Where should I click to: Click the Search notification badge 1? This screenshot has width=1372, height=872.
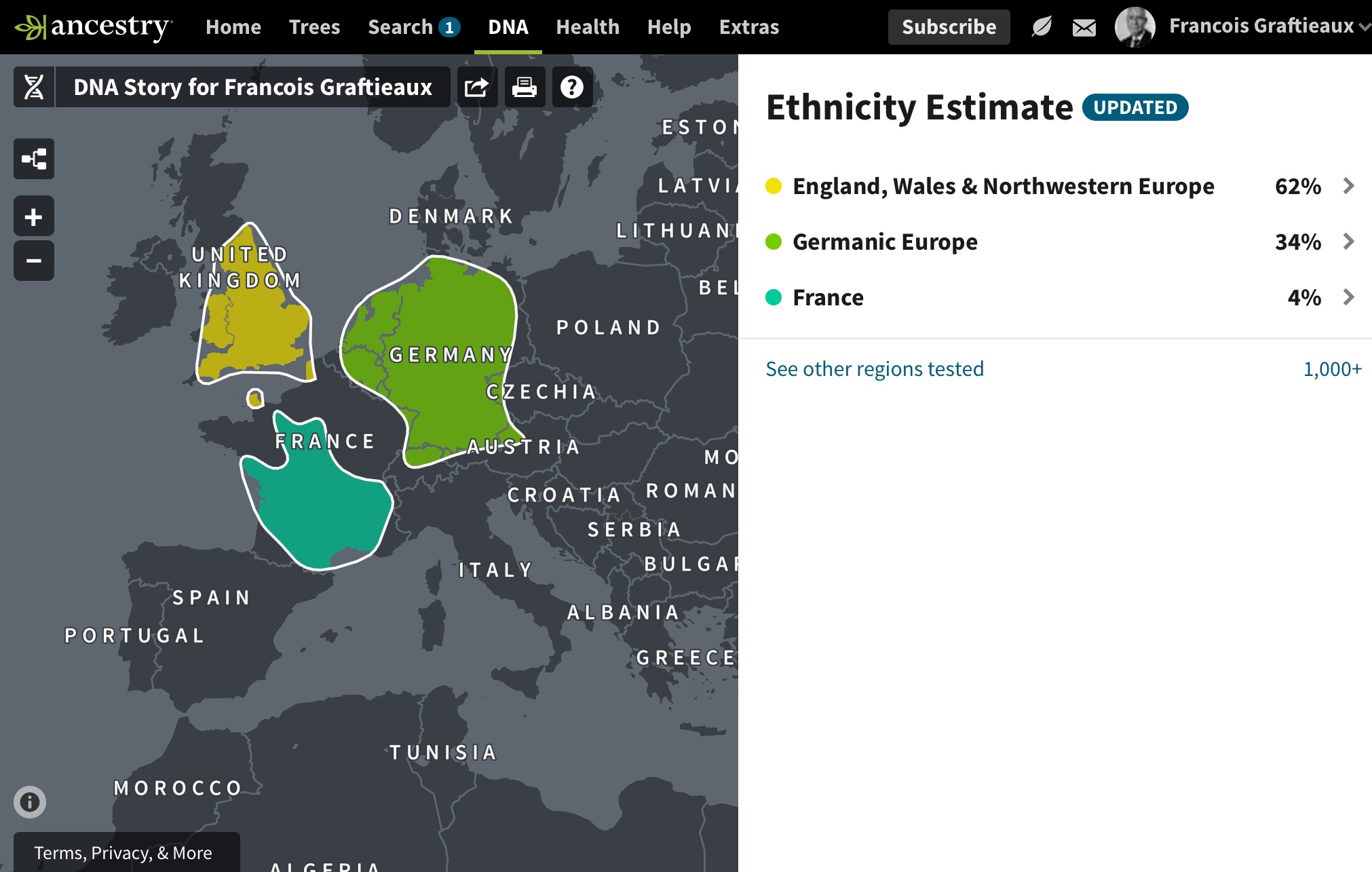(449, 27)
